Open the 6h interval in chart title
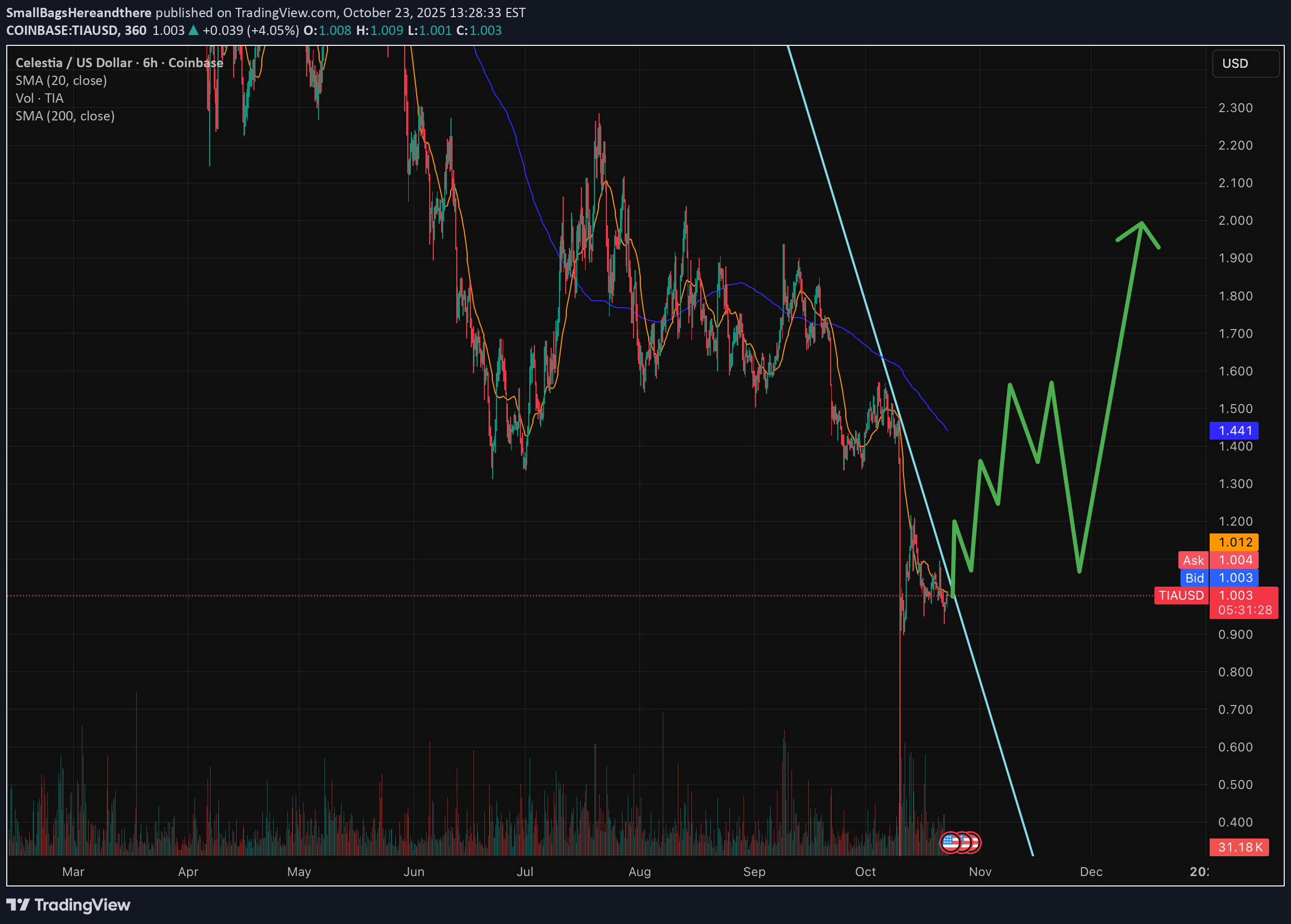This screenshot has width=1291, height=924. point(150,63)
